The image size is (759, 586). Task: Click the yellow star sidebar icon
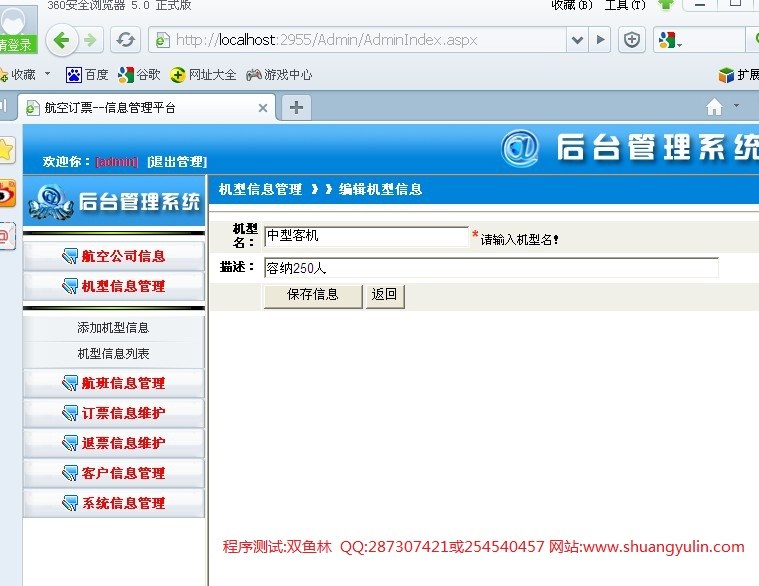click(x=6, y=150)
